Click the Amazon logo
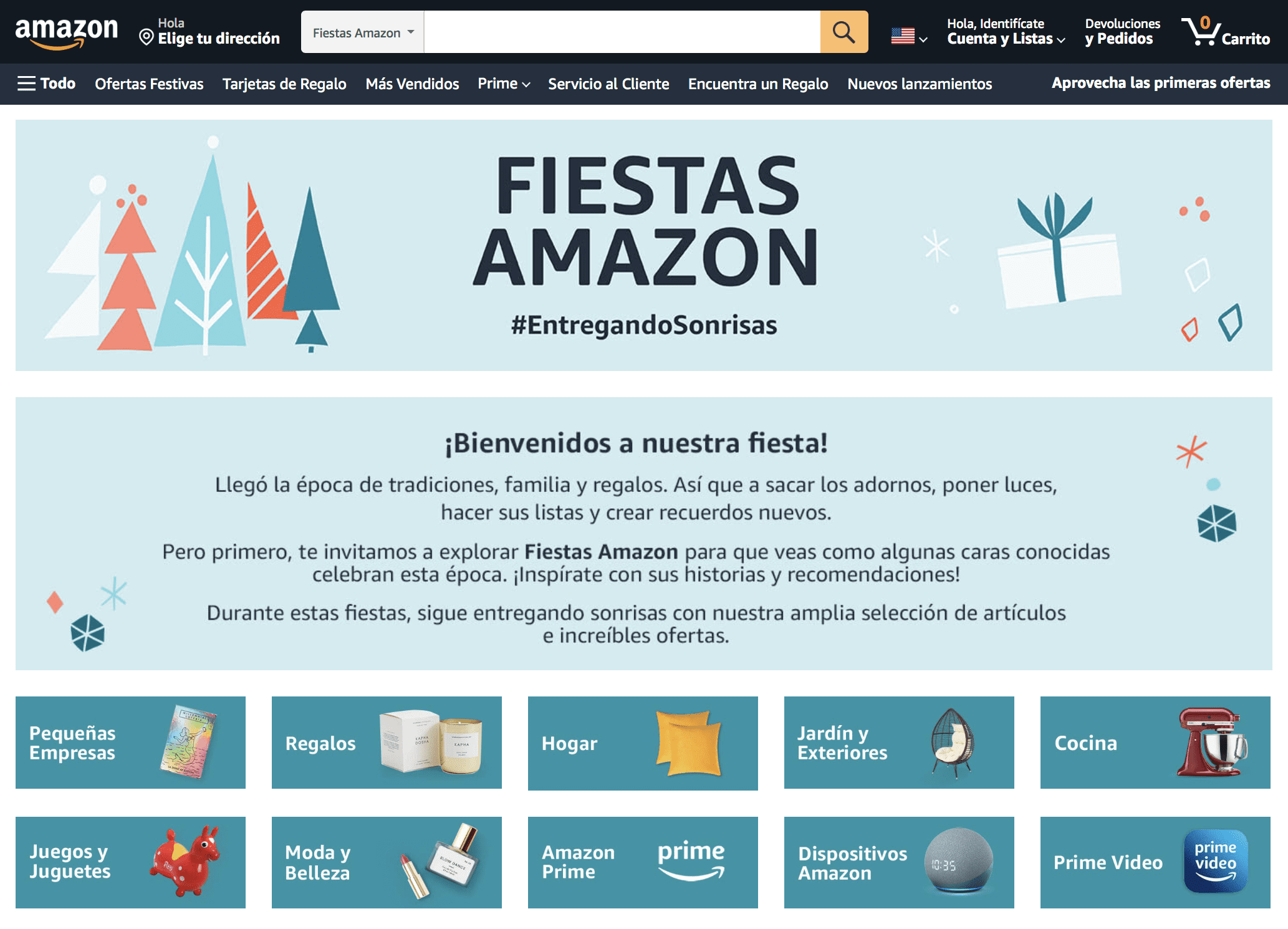The width and height of the screenshot is (1288, 929). point(66,32)
